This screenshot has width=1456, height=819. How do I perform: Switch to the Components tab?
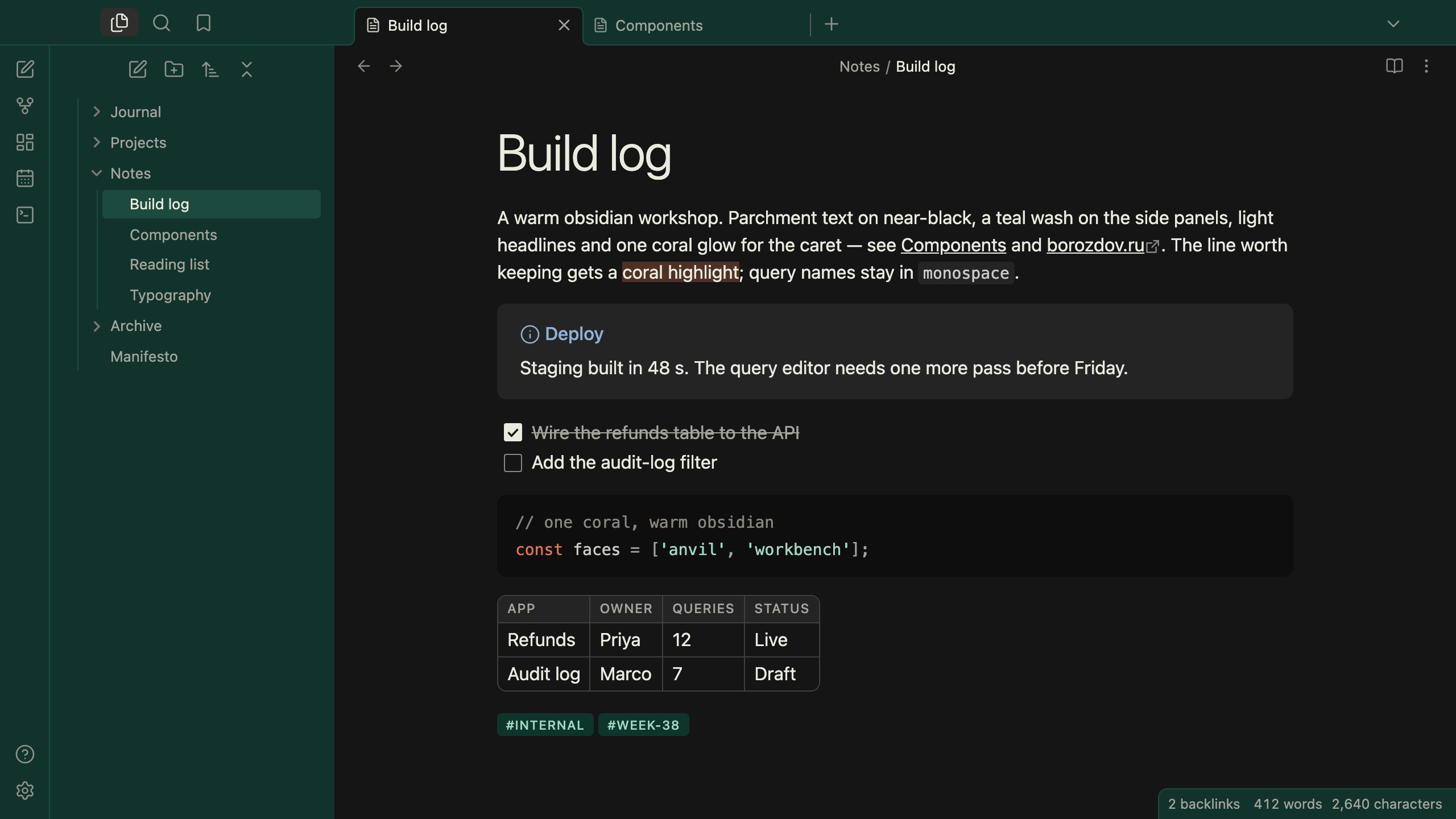[696, 26]
